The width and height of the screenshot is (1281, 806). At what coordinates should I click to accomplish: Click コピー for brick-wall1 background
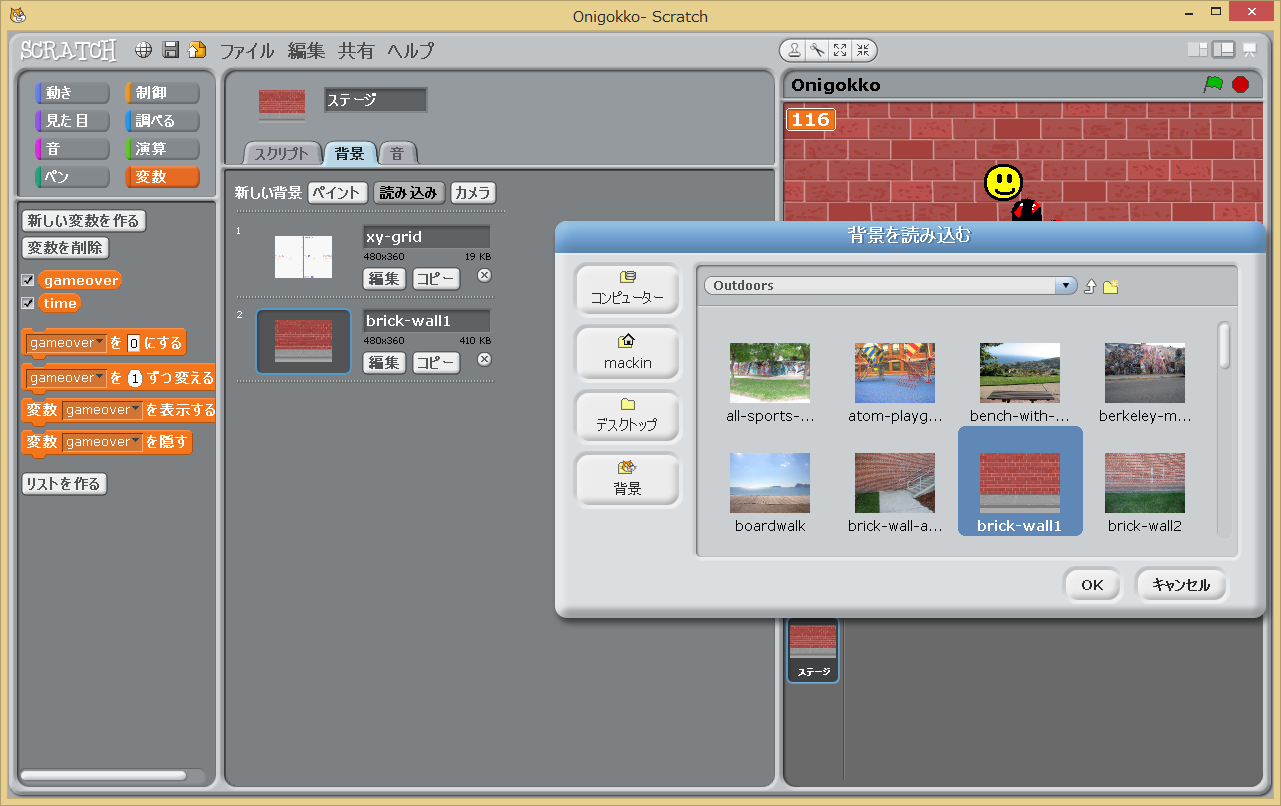pos(436,363)
